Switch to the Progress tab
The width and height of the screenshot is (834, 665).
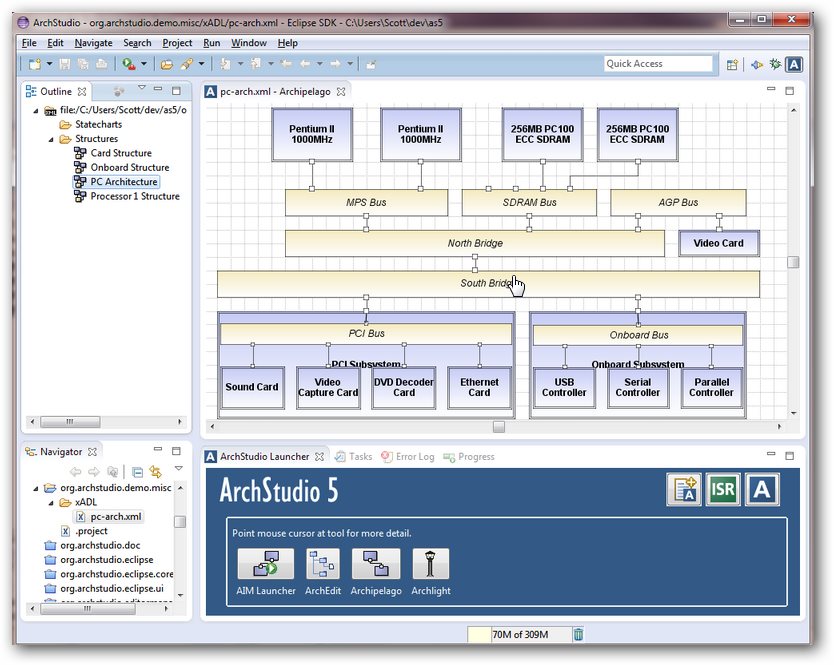click(469, 456)
